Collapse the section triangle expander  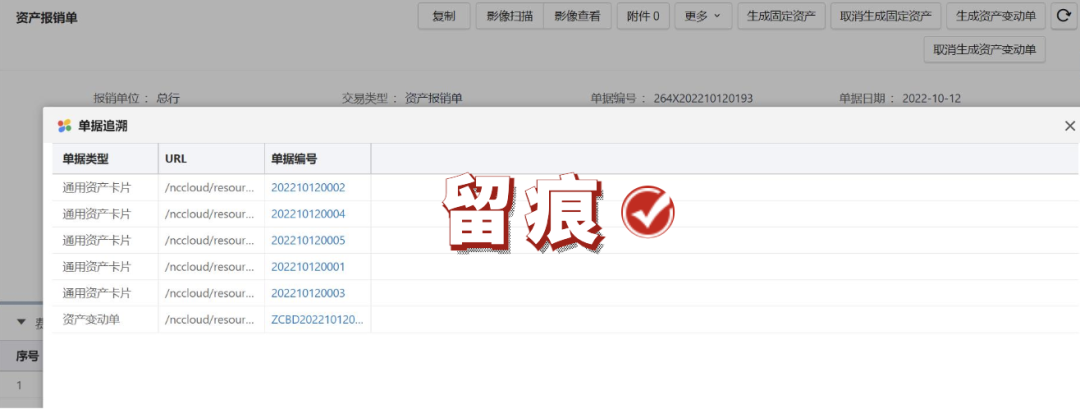coord(21,322)
